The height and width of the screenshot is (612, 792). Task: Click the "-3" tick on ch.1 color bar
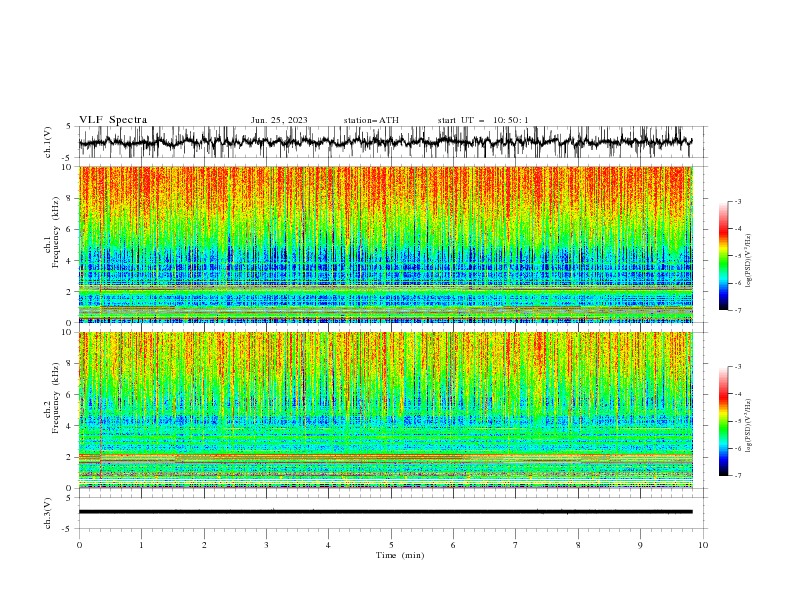point(737,201)
